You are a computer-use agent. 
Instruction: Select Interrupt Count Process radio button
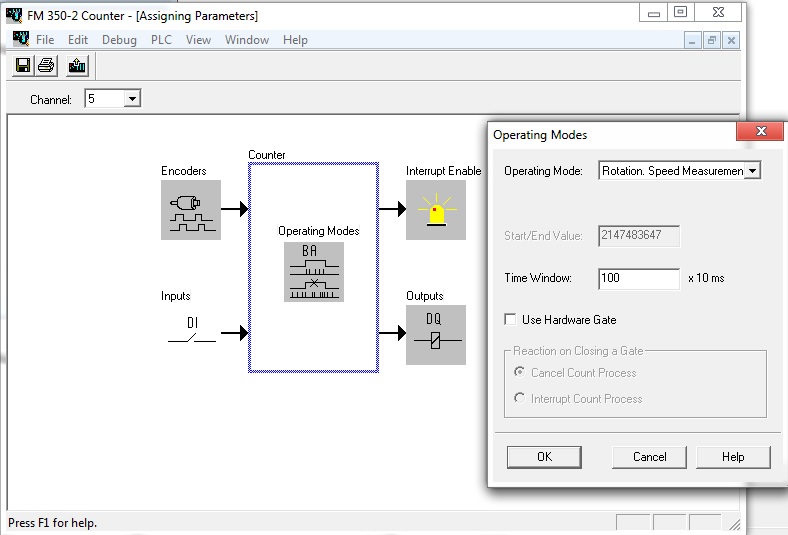click(519, 398)
